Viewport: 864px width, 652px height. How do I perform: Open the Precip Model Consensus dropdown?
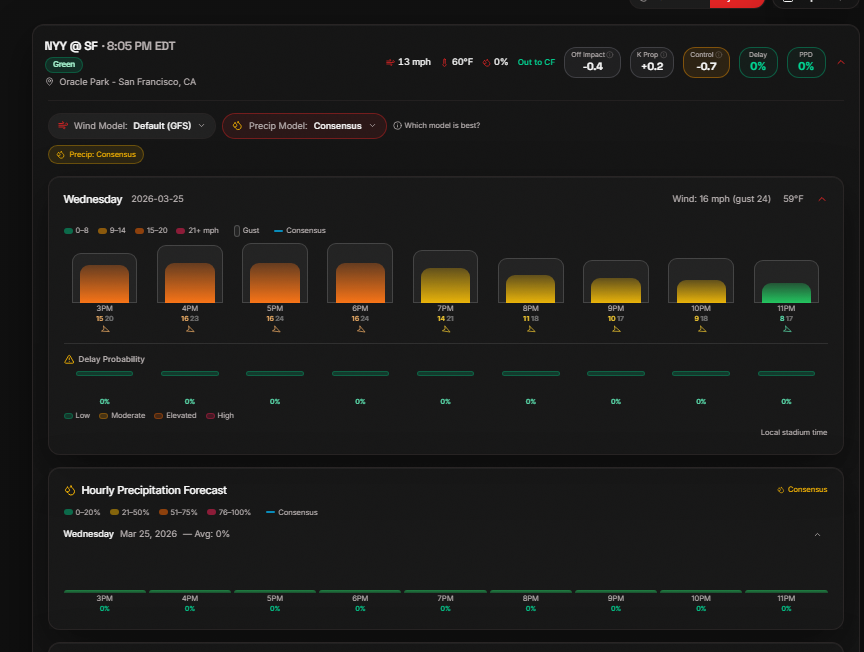coord(304,126)
